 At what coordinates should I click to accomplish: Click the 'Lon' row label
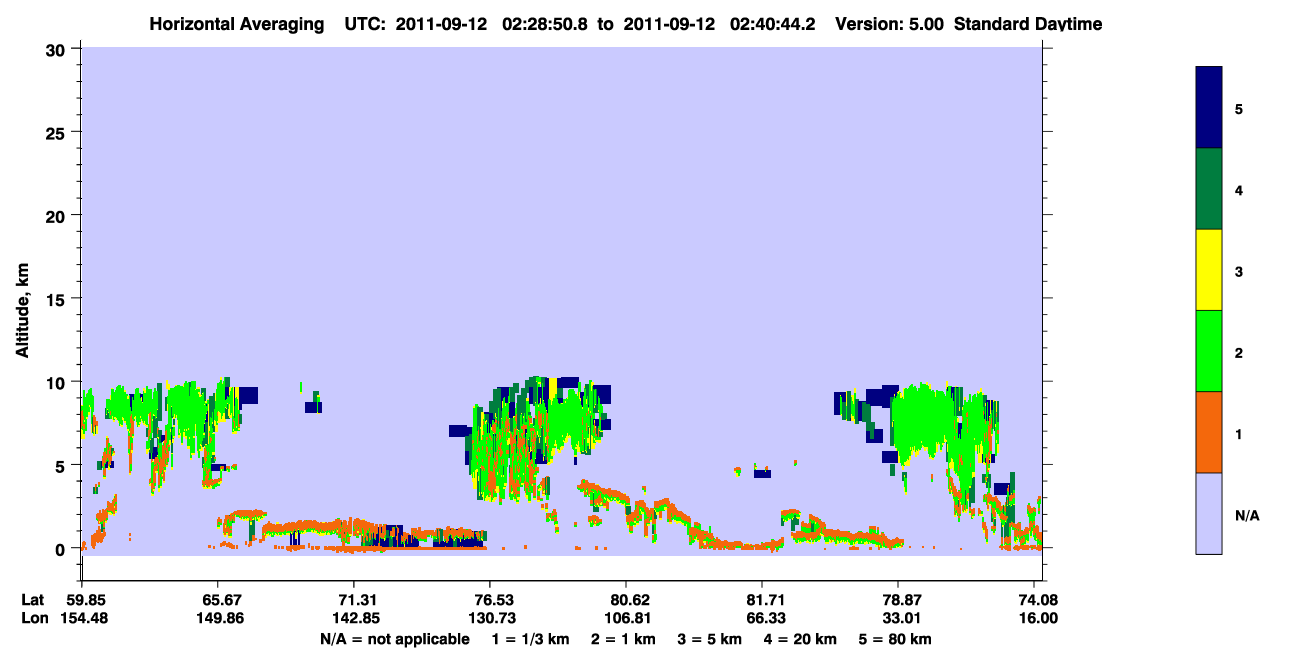(33, 618)
